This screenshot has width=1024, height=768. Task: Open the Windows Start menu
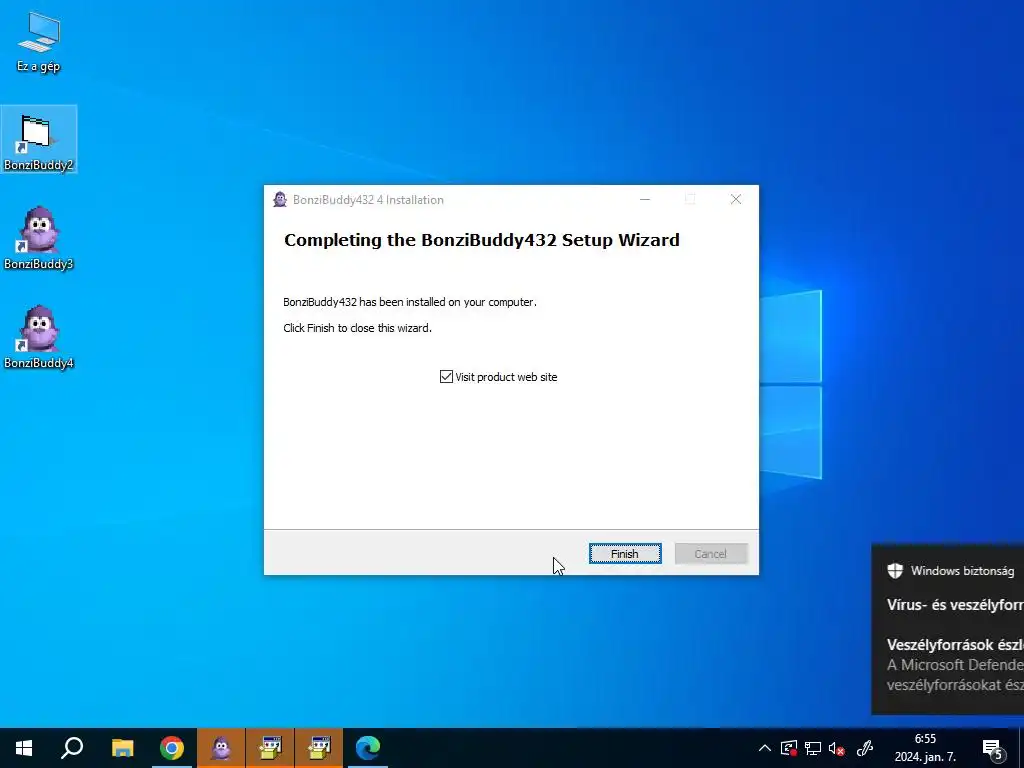pyautogui.click(x=24, y=748)
